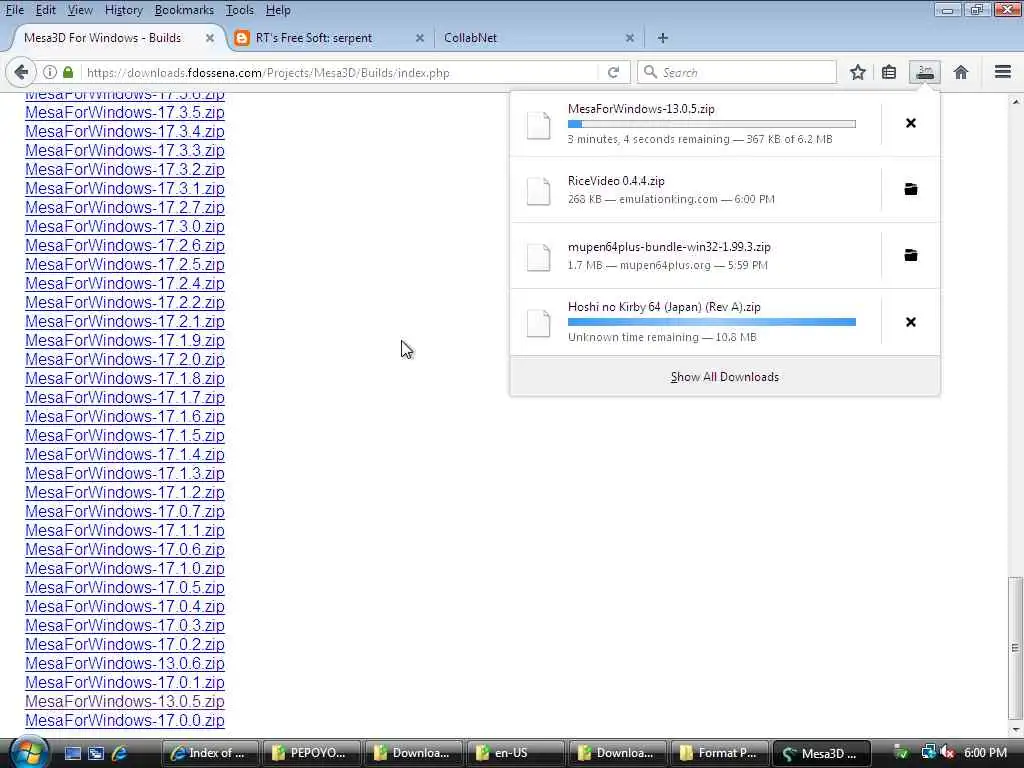This screenshot has height=768, width=1024.
Task: Open the Edit menu
Action: [x=45, y=10]
